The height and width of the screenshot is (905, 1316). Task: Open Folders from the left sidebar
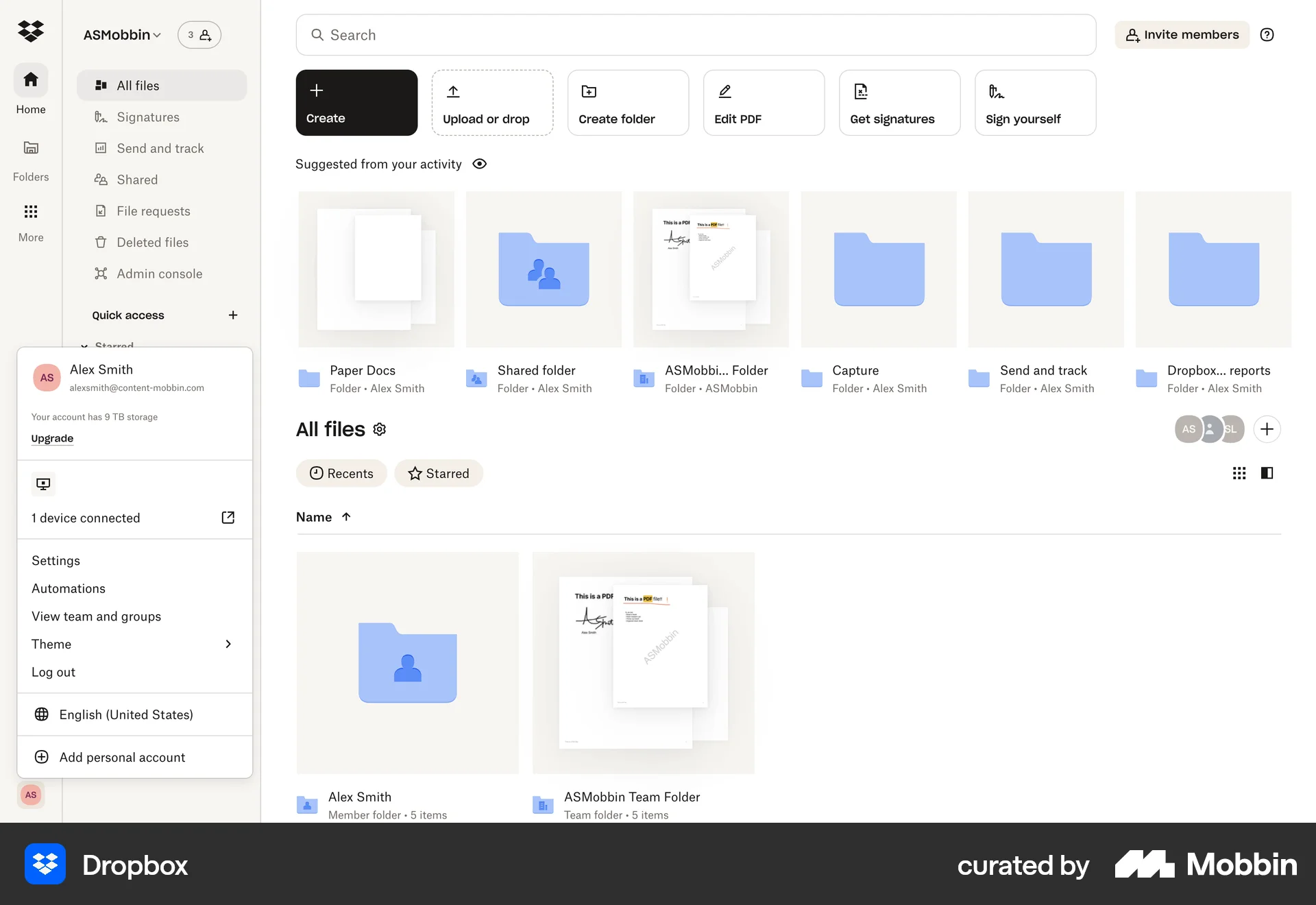(x=30, y=158)
